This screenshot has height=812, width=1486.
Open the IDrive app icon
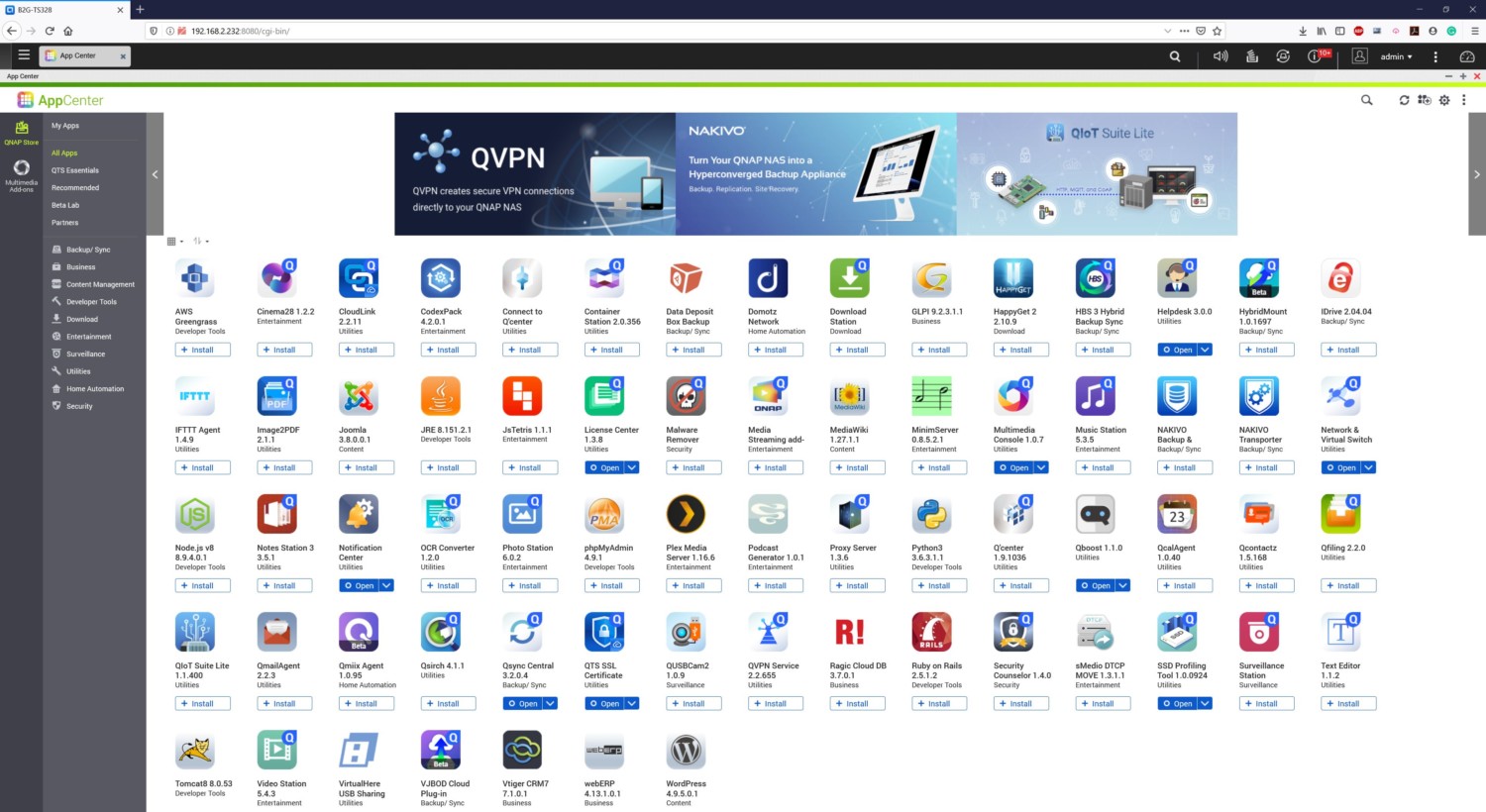click(1340, 278)
